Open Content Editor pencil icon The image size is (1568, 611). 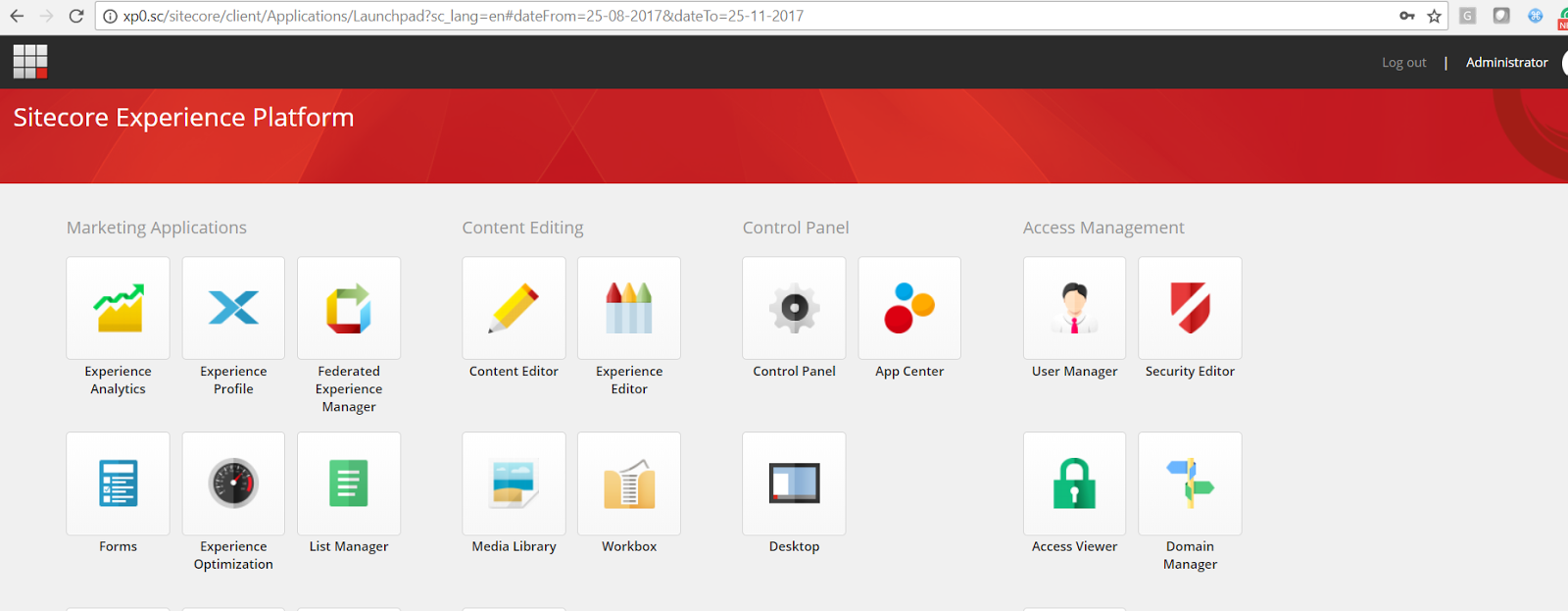pyautogui.click(x=514, y=308)
